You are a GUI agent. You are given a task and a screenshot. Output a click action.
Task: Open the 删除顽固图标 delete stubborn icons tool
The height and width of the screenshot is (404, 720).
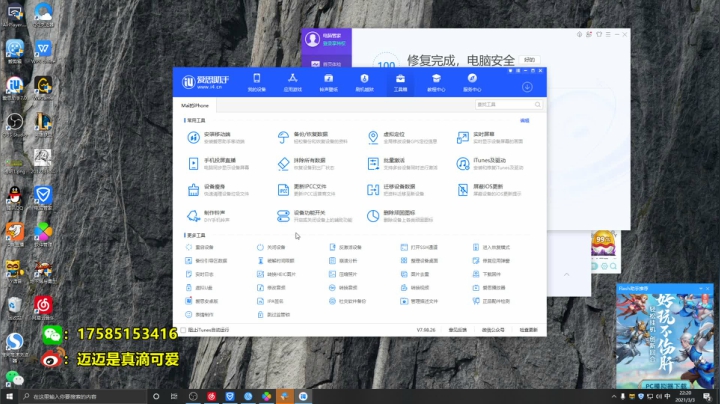point(399,216)
